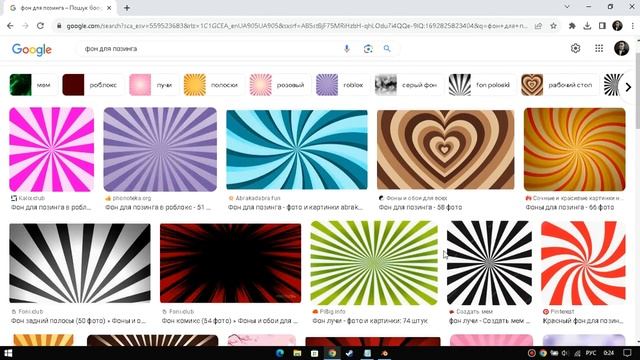Select the 'roblox' filter chip

[342, 85]
